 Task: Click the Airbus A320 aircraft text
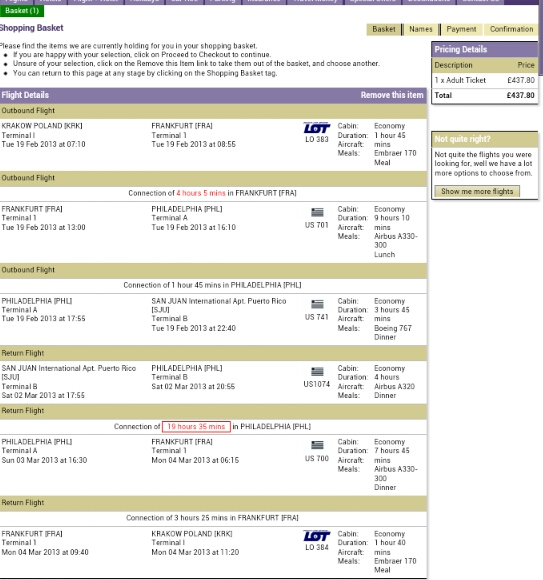coord(394,387)
